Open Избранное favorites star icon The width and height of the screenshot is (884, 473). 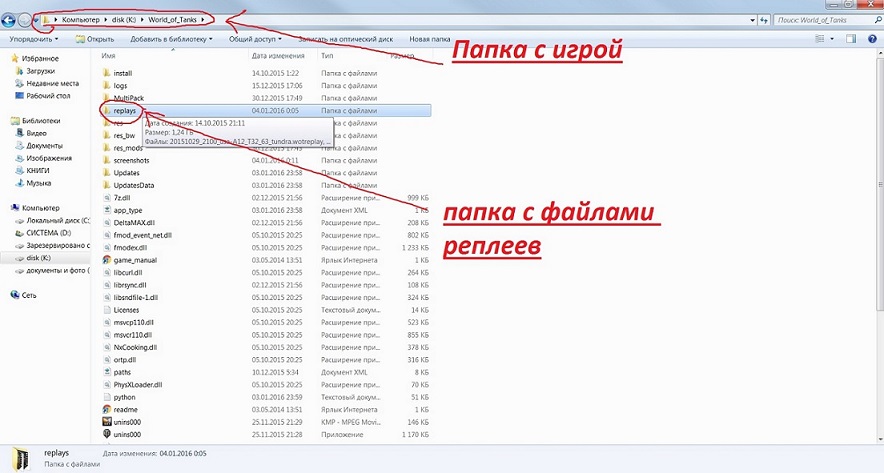click(15, 58)
